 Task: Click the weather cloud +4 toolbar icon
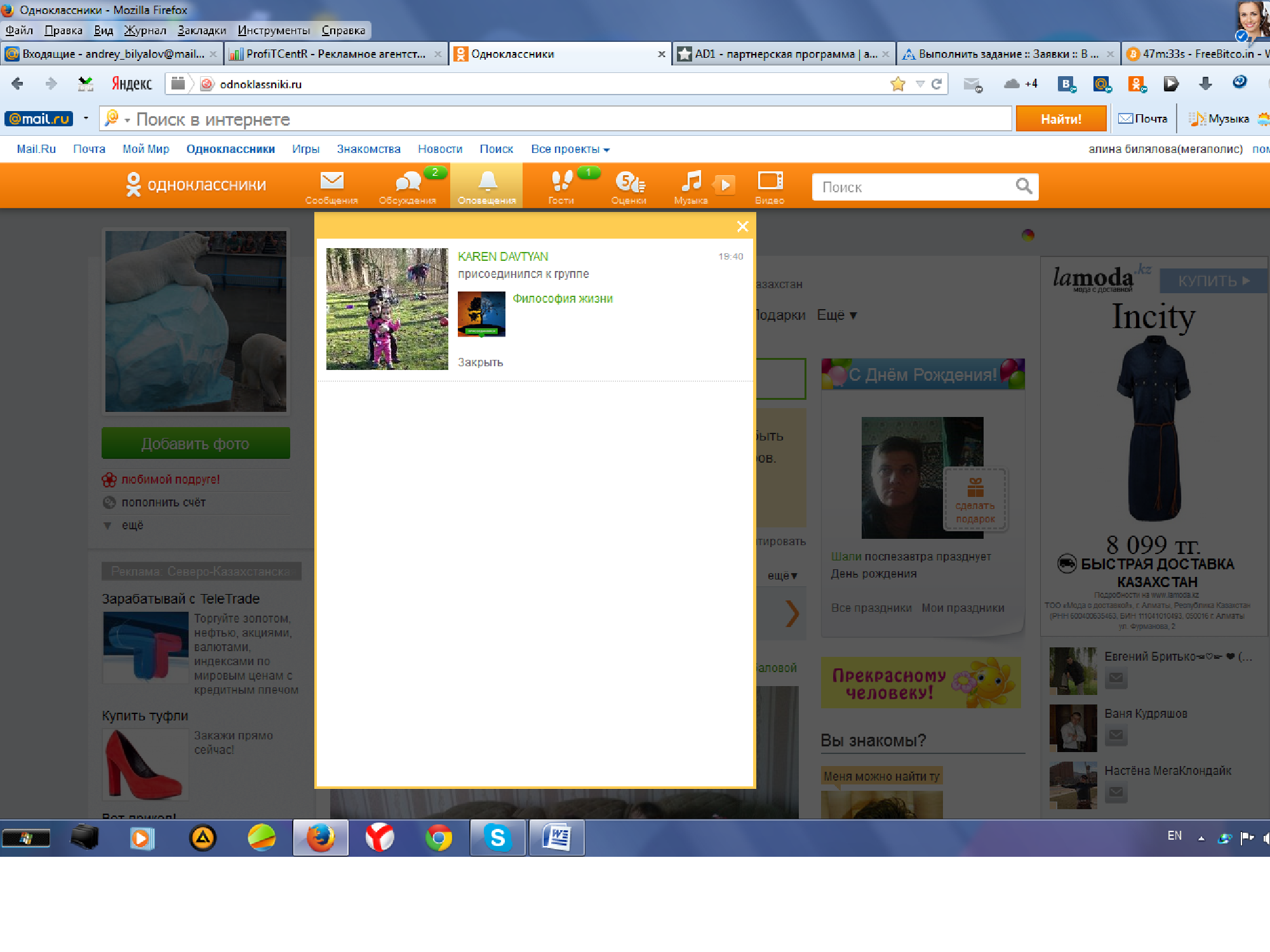[x=1020, y=84]
